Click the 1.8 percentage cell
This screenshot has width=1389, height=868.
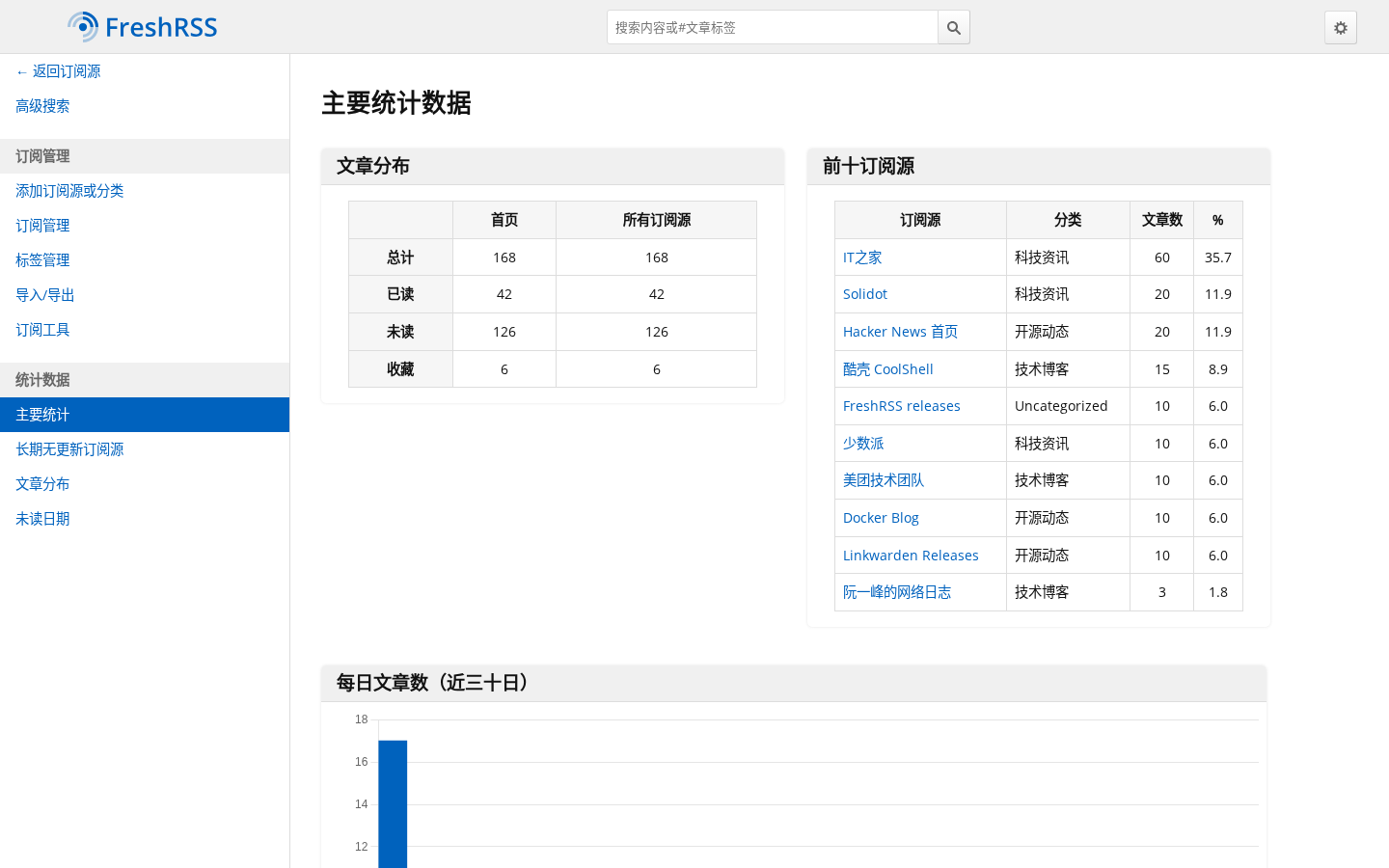click(1218, 592)
